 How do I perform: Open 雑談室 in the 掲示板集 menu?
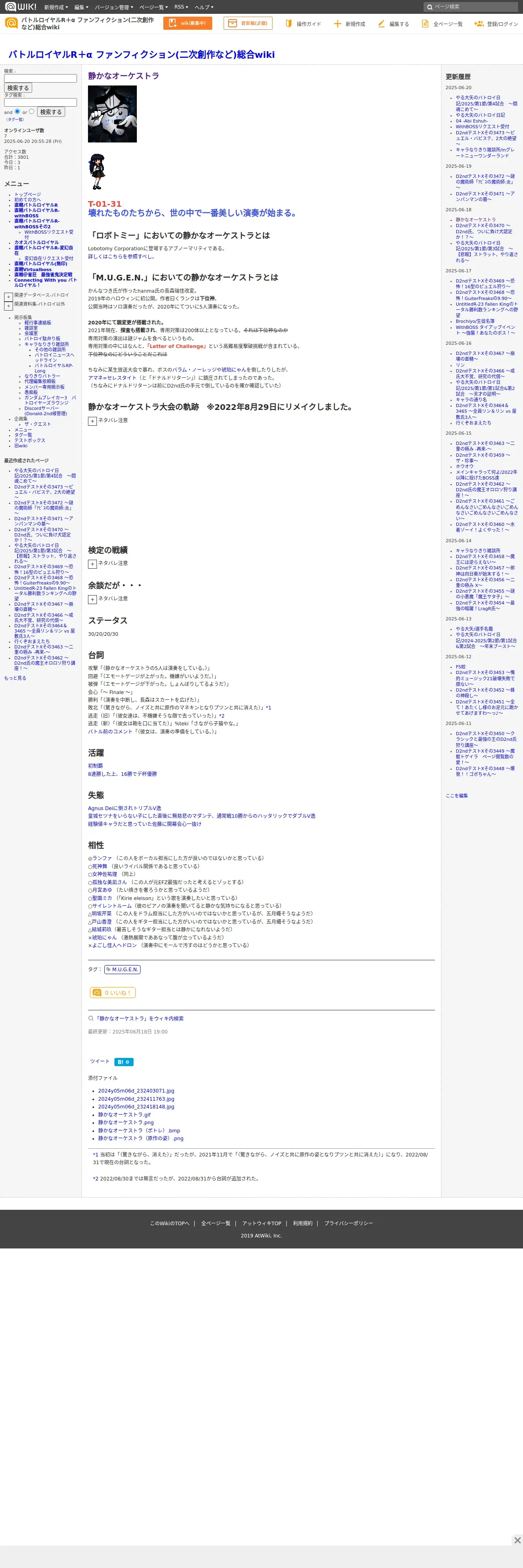tap(31, 328)
